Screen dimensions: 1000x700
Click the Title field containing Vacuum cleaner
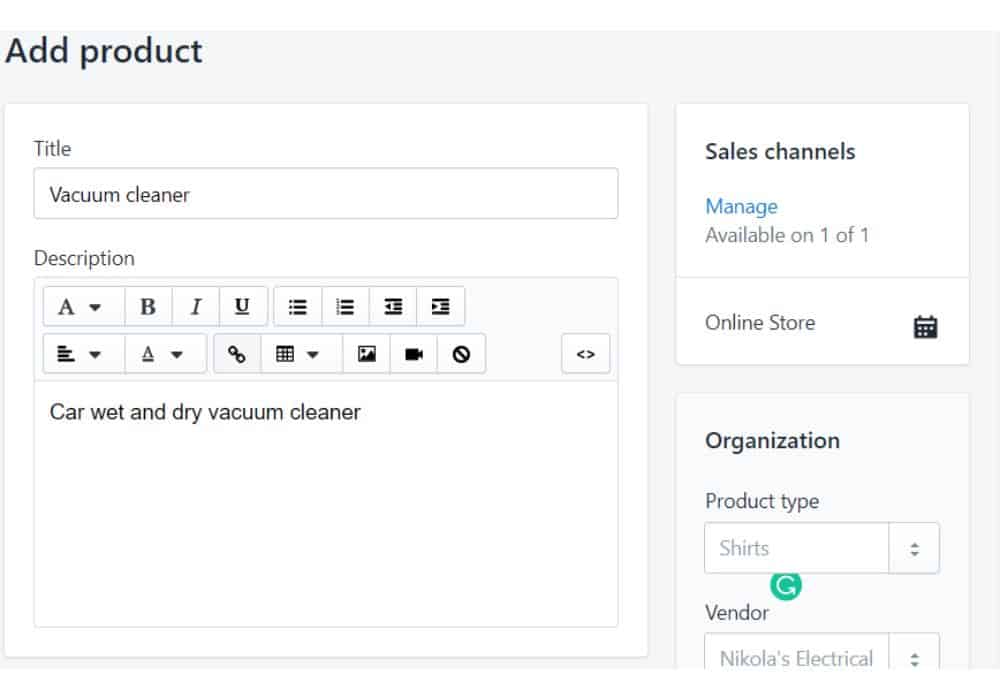pyautogui.click(x=326, y=194)
